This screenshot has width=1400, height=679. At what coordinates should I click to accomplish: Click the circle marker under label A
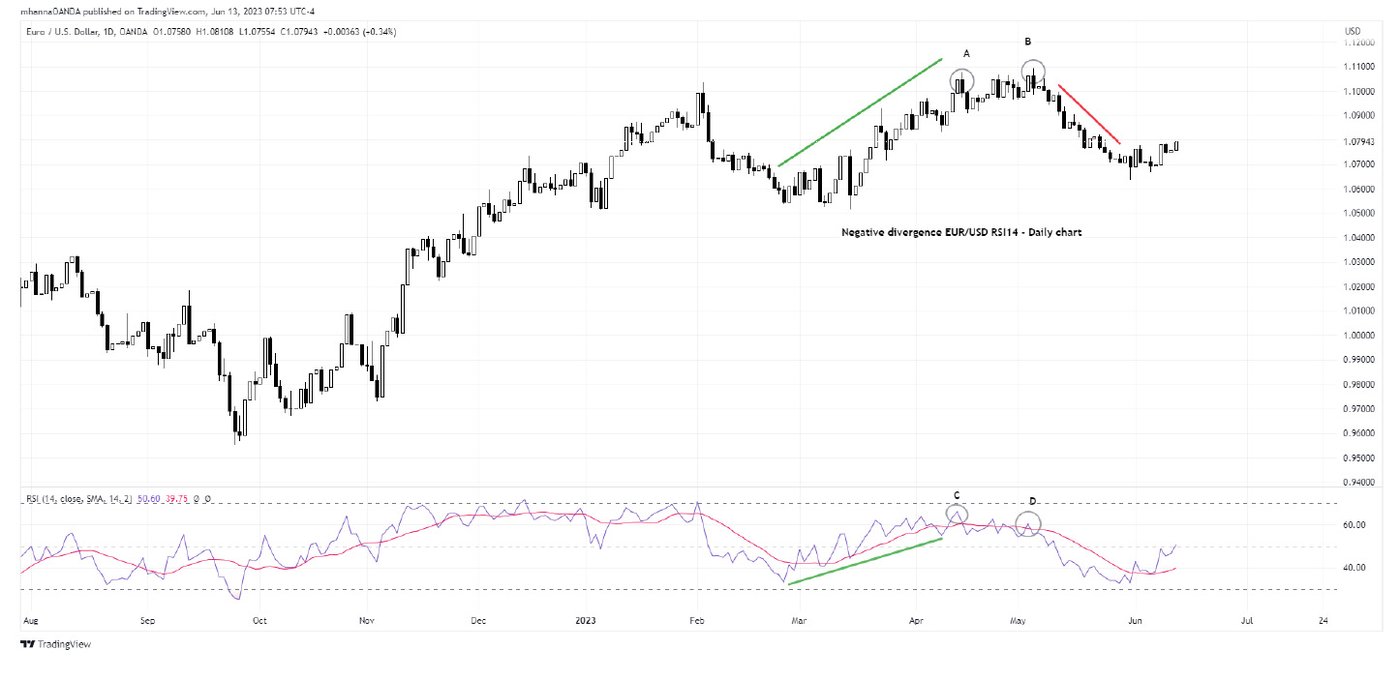[961, 81]
